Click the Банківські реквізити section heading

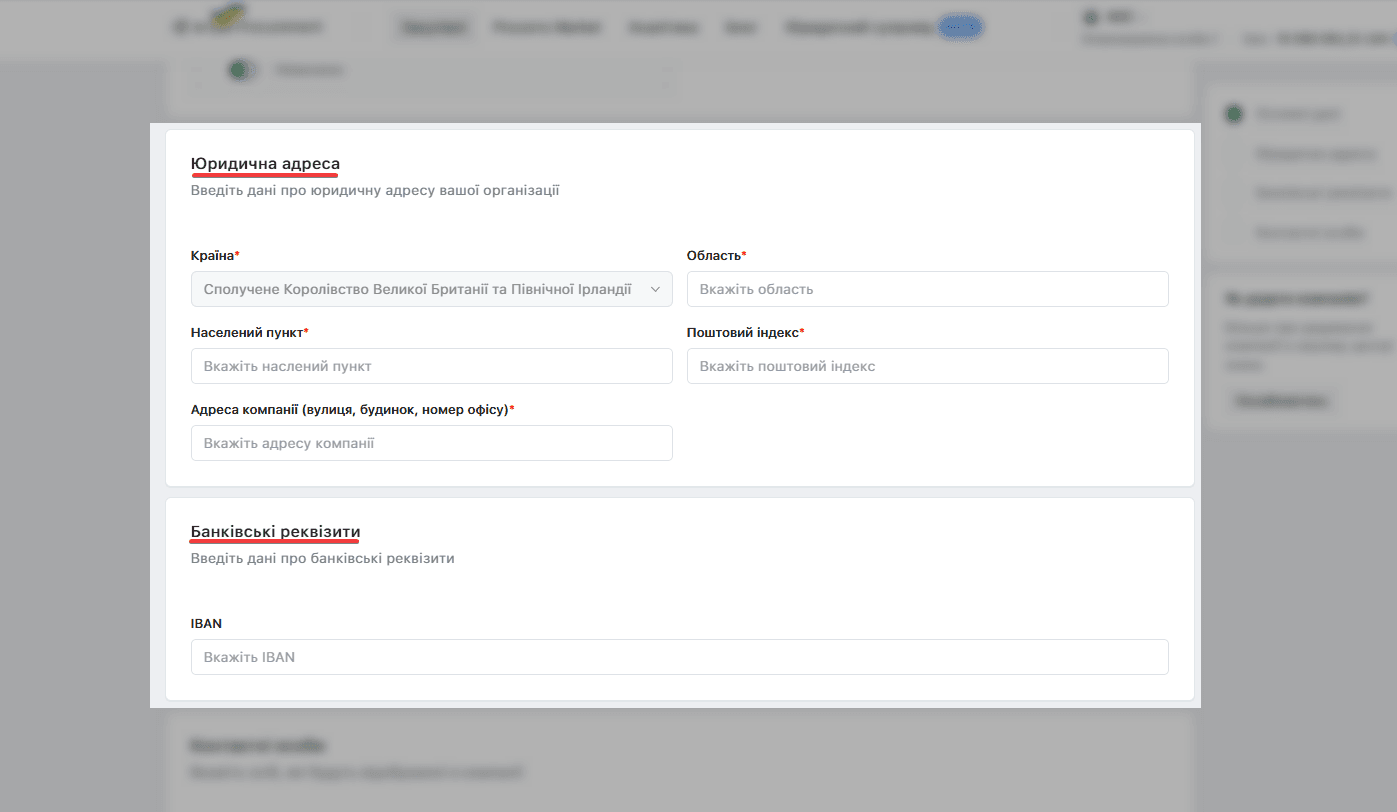click(275, 531)
